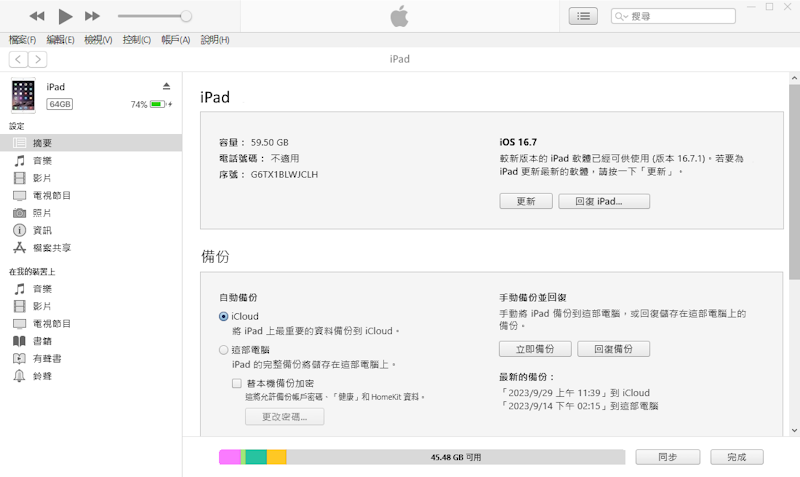Enable the 替本機備份加密 checkbox
This screenshot has width=800, height=477.
237,383
